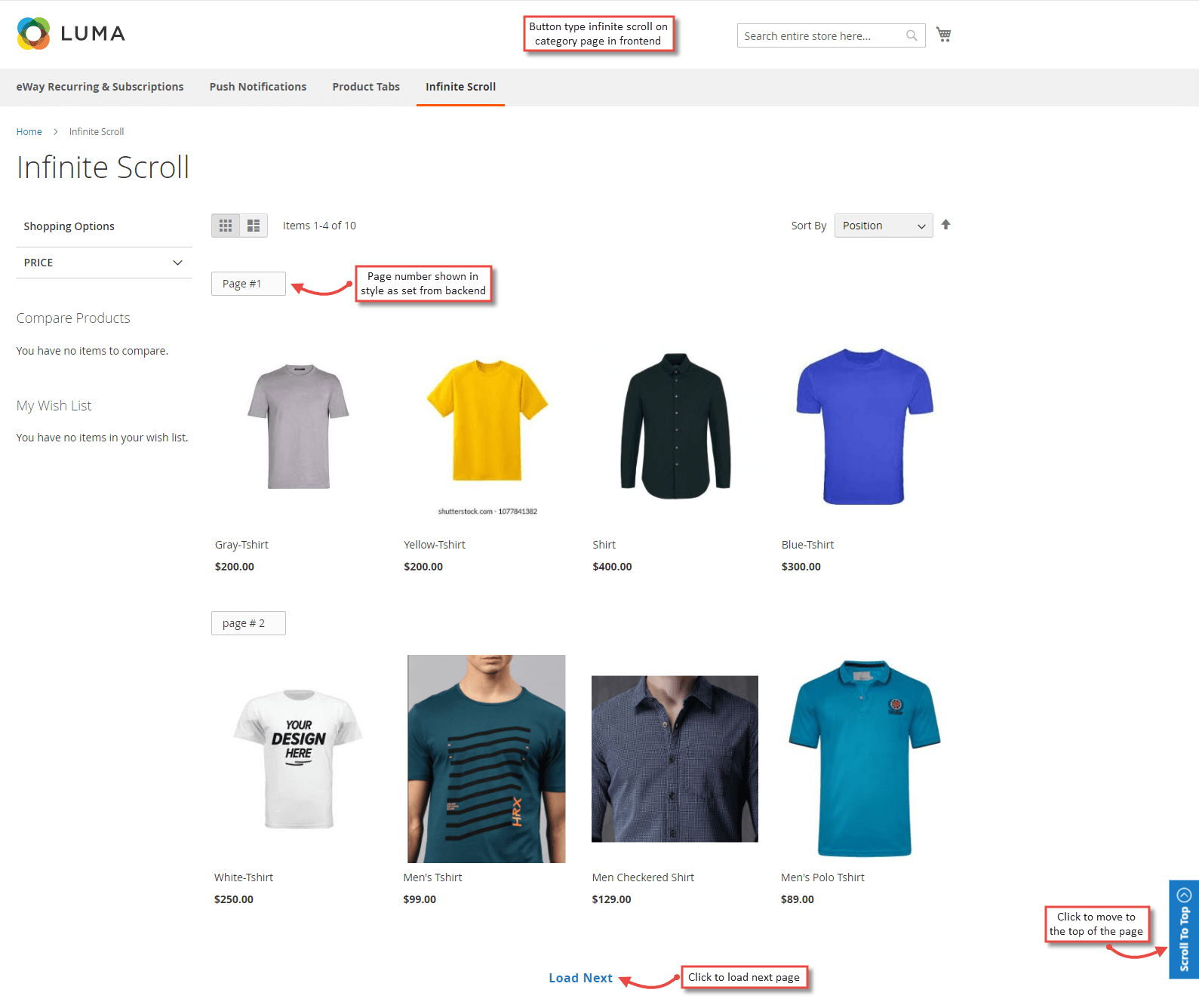Click White-Tshirt product name
This screenshot has width=1199, height=1008.
pyautogui.click(x=244, y=877)
